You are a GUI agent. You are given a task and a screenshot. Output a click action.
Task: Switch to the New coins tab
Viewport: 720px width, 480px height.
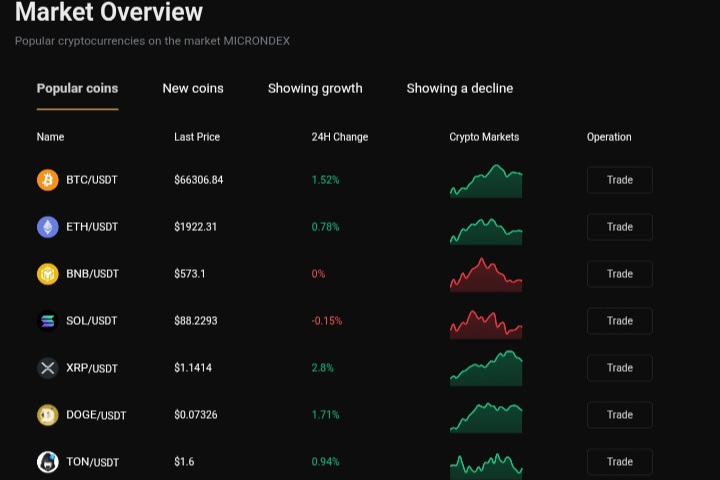pos(193,88)
